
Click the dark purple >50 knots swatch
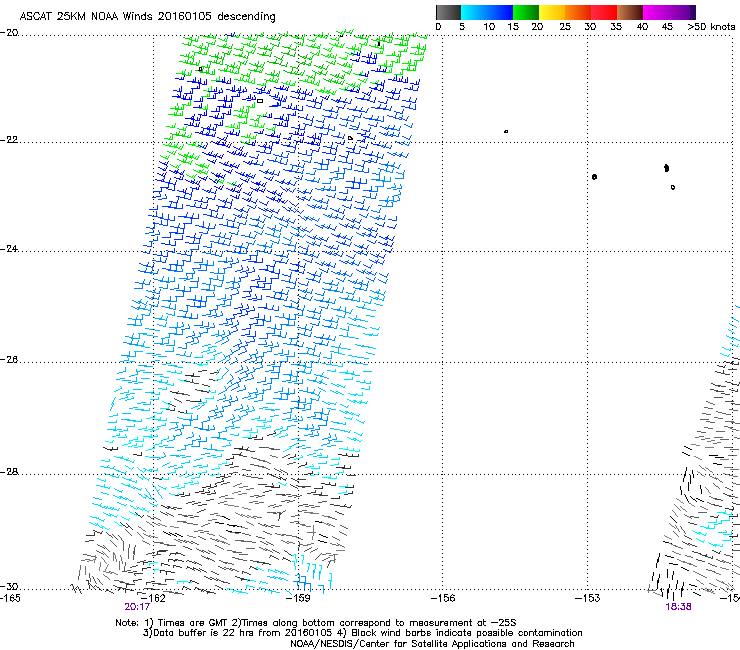point(693,12)
